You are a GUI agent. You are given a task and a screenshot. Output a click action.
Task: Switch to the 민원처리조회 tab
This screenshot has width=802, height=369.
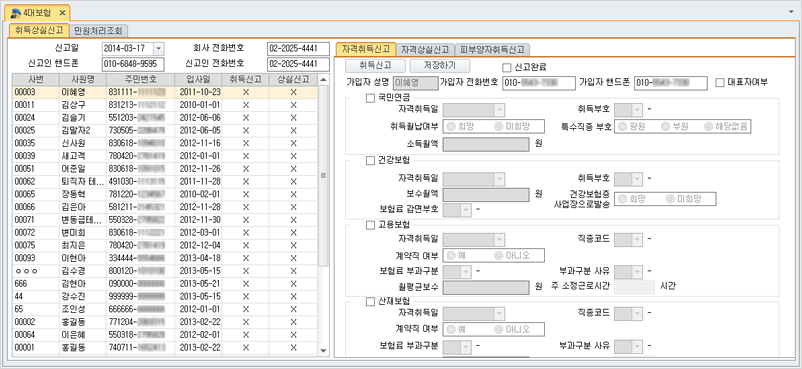[98, 30]
